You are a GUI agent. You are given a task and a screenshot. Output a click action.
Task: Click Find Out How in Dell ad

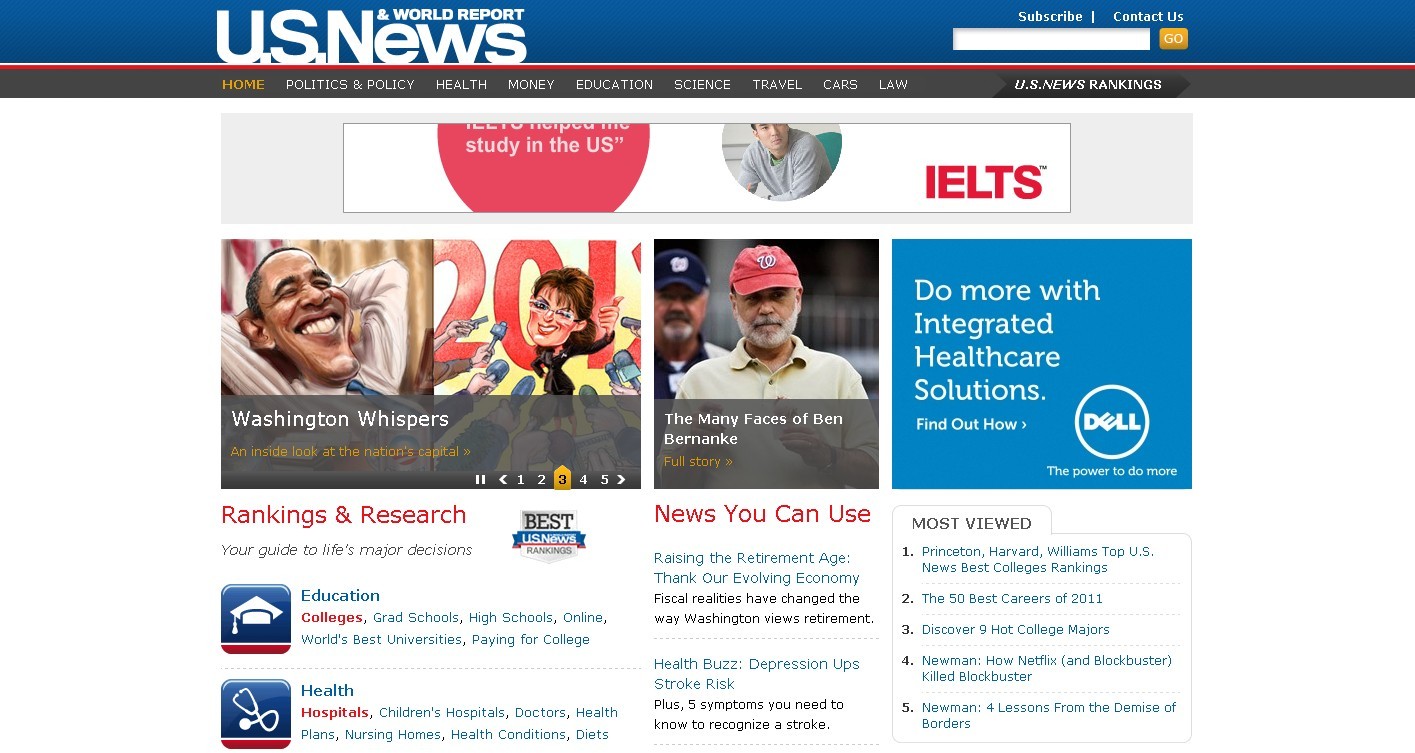point(971,424)
